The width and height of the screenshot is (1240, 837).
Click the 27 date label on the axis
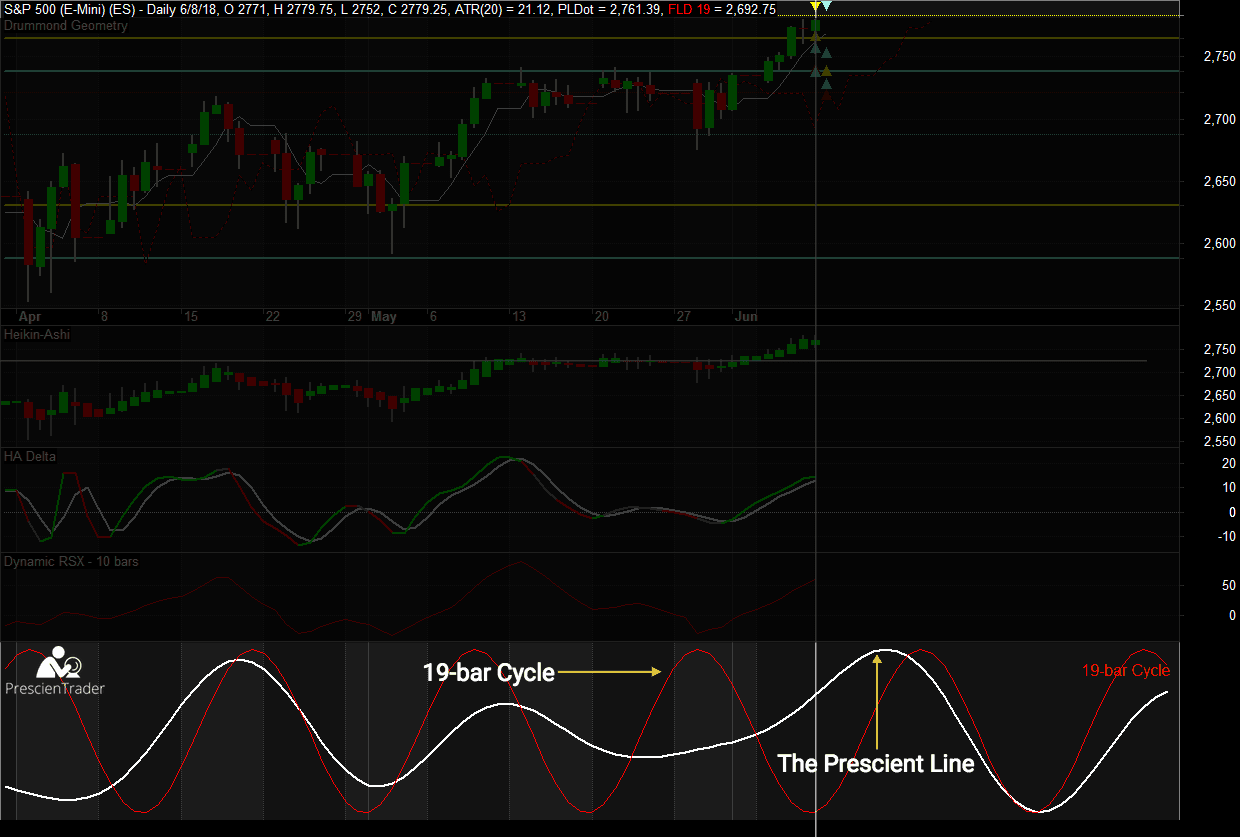click(683, 316)
